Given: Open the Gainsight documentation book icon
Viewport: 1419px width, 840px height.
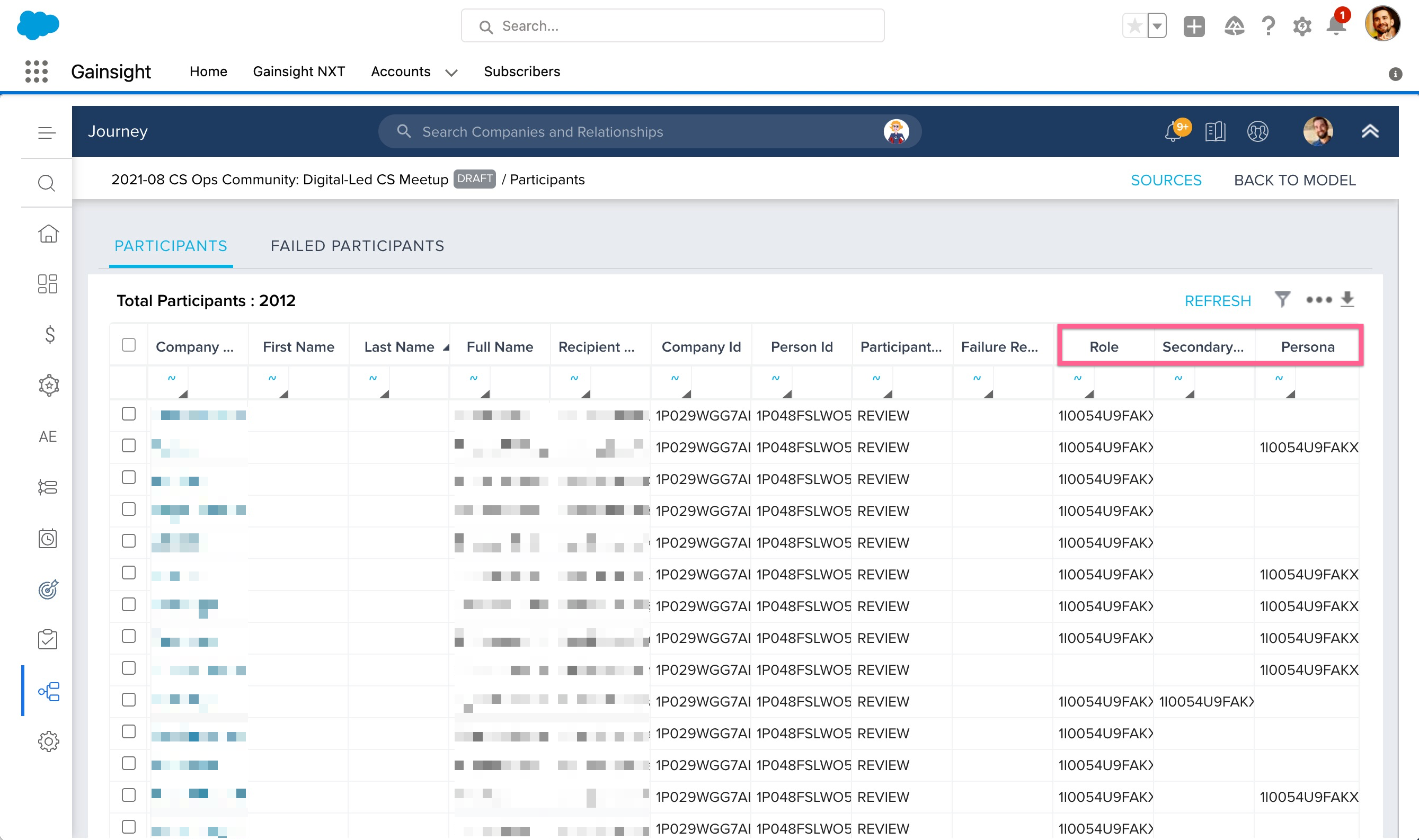Looking at the screenshot, I should [x=1215, y=131].
